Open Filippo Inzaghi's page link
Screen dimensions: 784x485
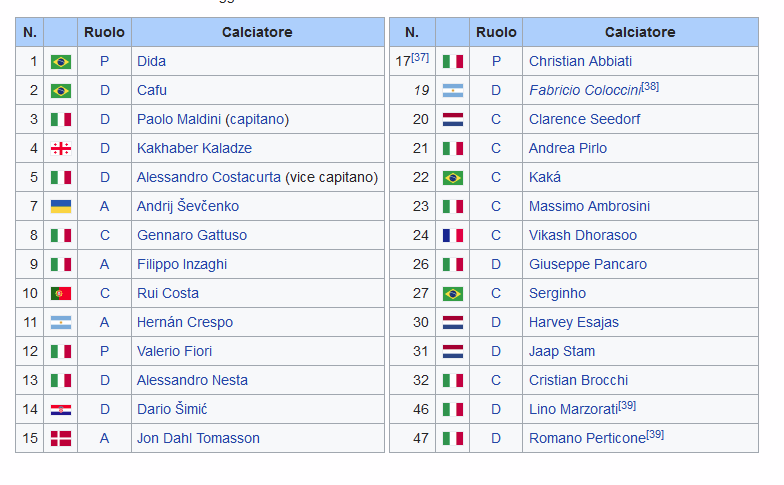click(182, 264)
